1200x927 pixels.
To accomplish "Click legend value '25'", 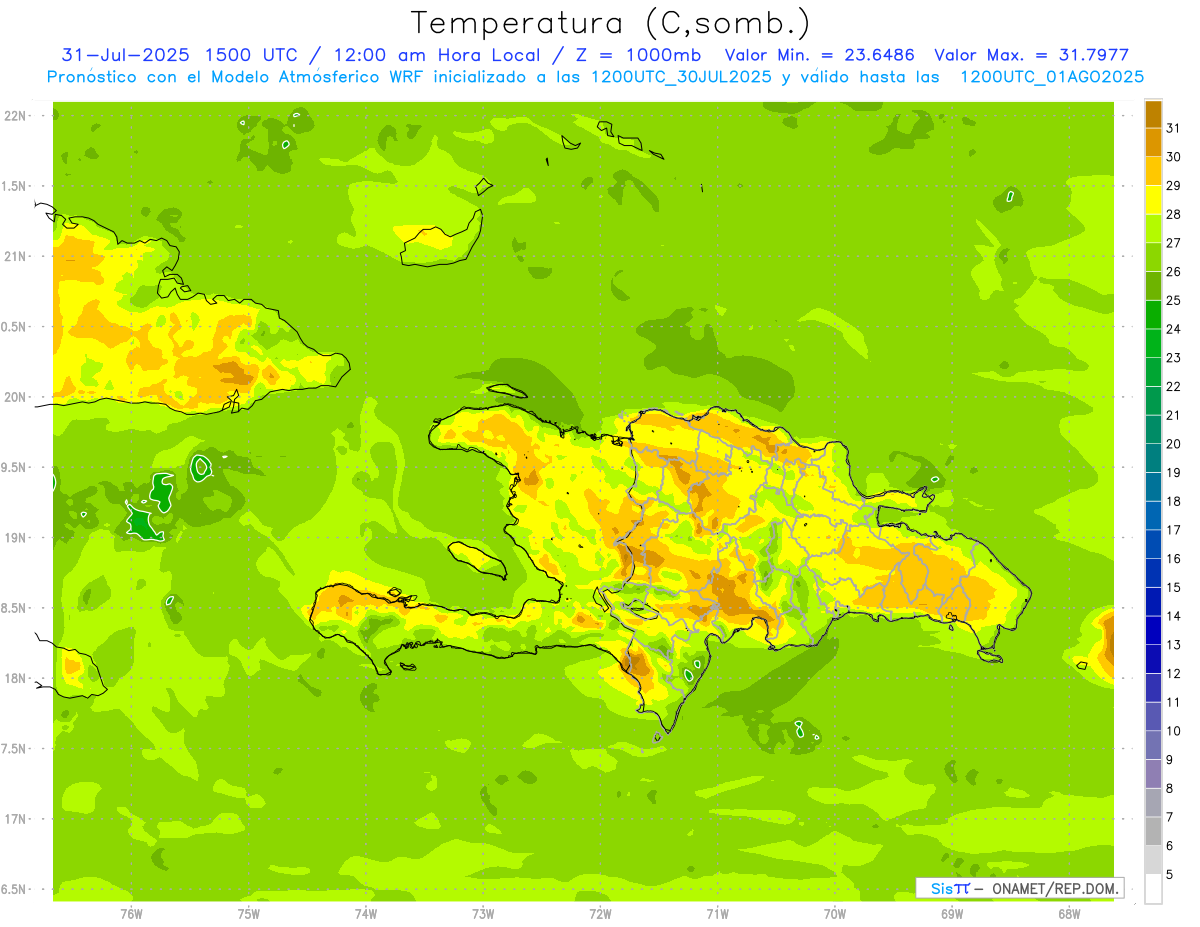I will [1173, 300].
